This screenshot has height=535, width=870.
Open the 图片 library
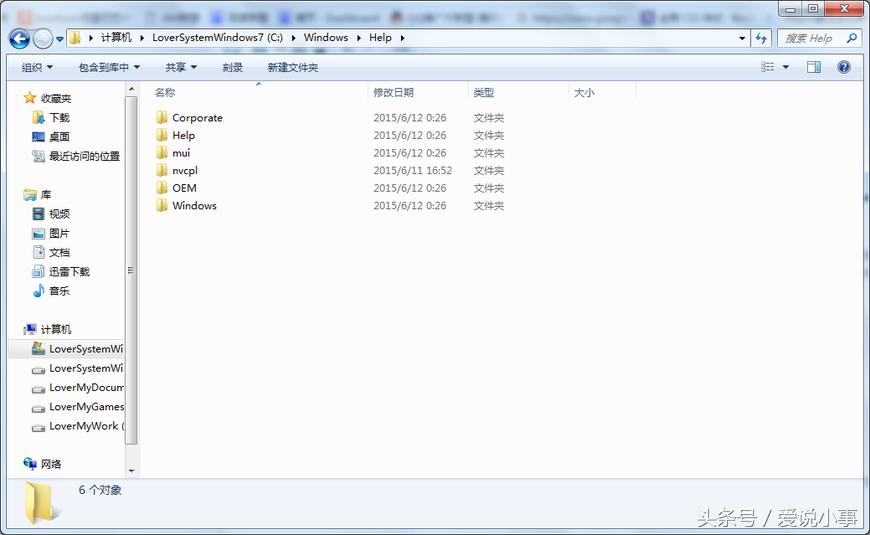[x=59, y=233]
